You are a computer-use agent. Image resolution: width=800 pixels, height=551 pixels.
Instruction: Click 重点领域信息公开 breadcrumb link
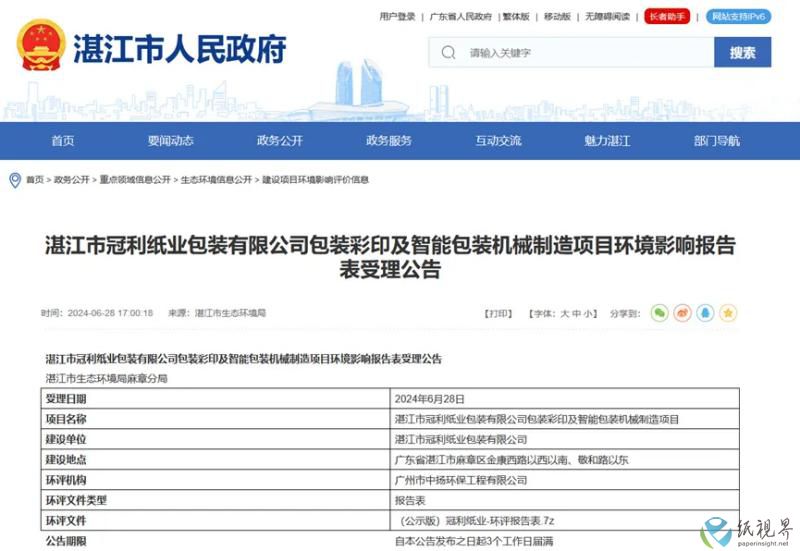pyautogui.click(x=135, y=180)
